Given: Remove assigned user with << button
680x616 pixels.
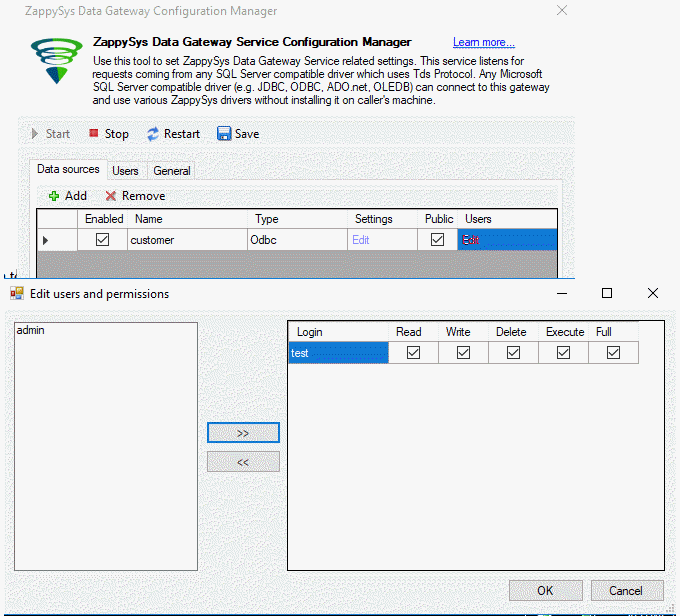Looking at the screenshot, I should [x=243, y=462].
